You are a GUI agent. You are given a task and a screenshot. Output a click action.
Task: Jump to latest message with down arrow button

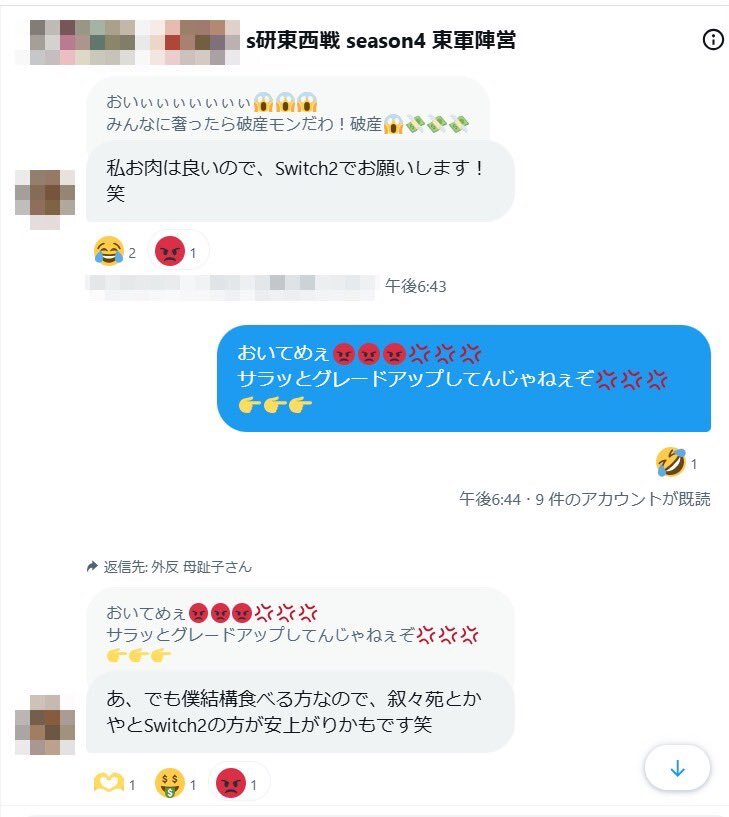(677, 768)
